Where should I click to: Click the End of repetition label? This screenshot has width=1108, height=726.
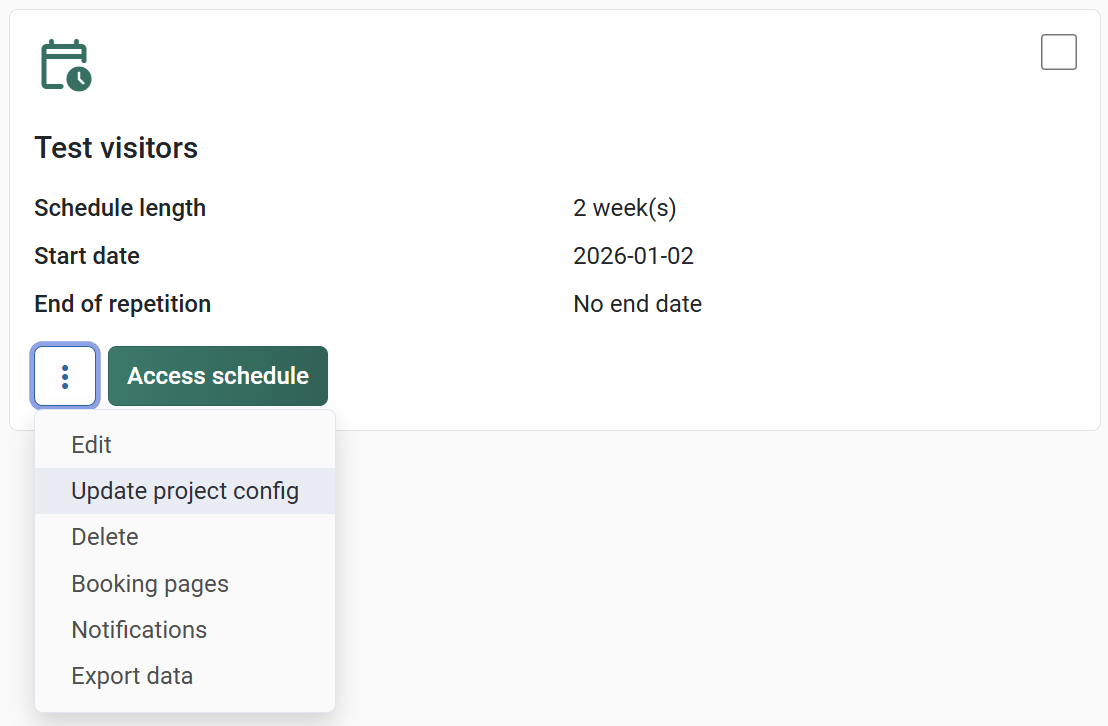[x=122, y=304]
